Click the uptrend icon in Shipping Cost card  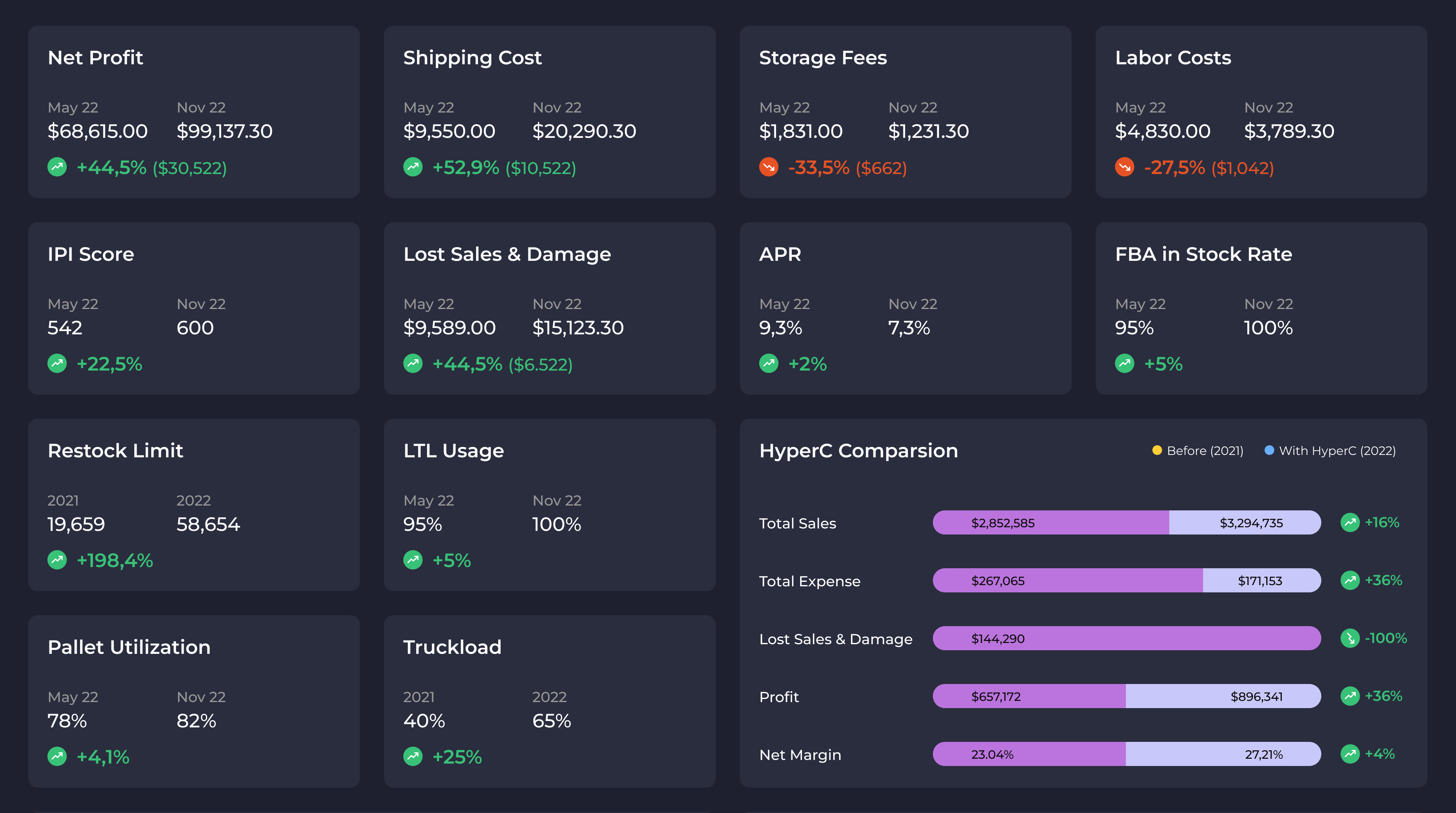[413, 167]
